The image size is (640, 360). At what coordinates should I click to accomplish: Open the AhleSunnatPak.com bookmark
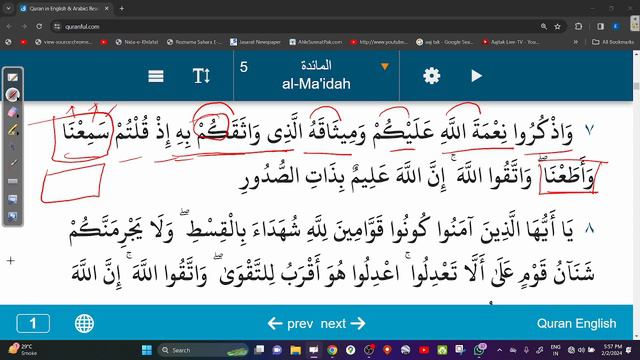(x=316, y=42)
